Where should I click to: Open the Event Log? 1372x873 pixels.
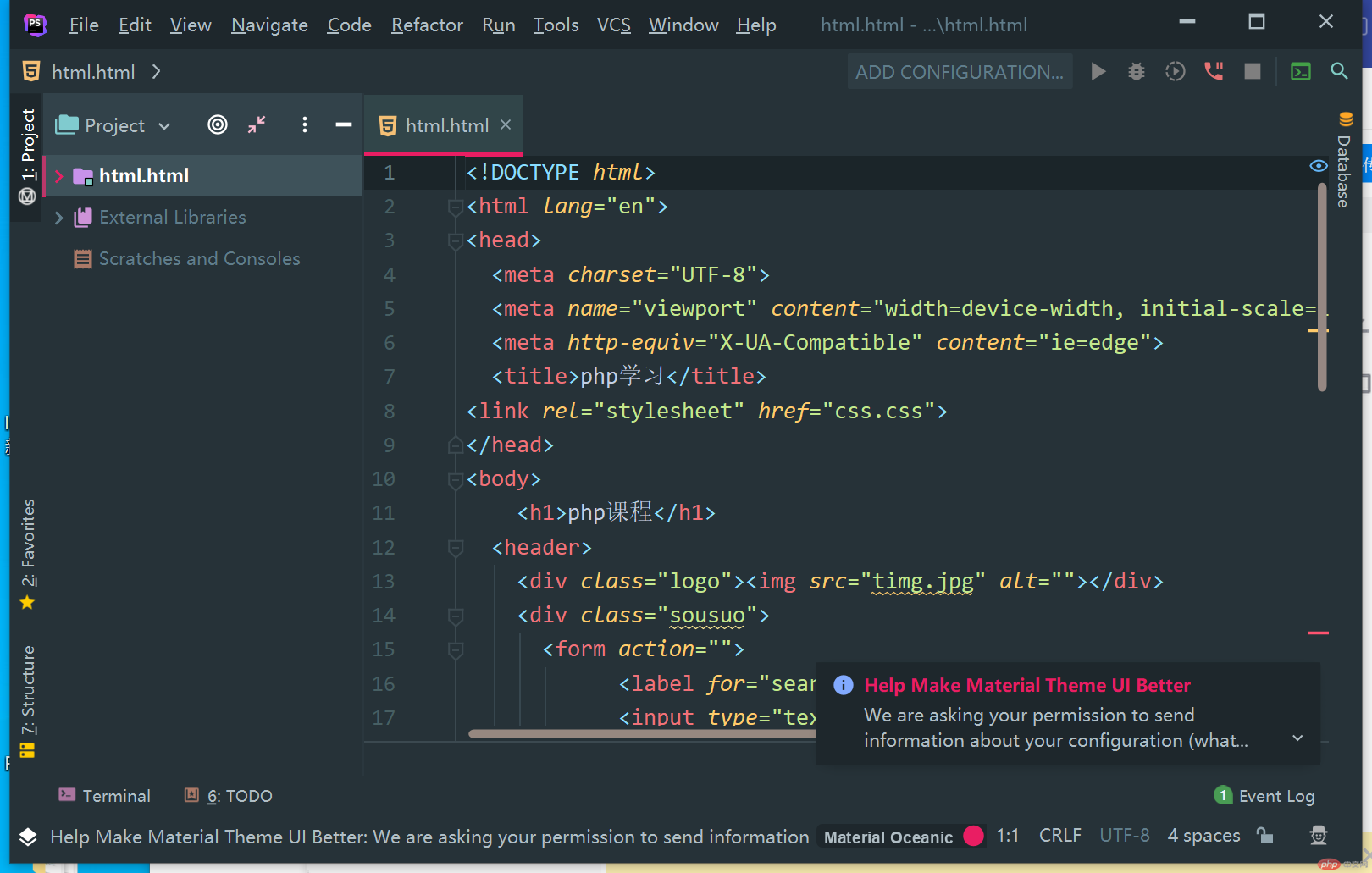pos(1264,796)
